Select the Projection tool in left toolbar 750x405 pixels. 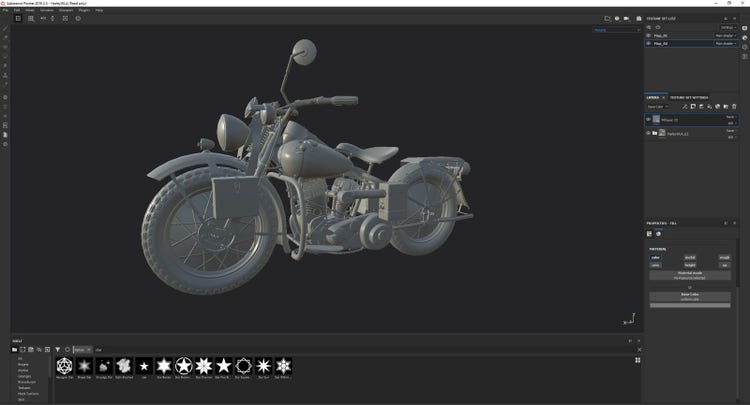(x=5, y=47)
